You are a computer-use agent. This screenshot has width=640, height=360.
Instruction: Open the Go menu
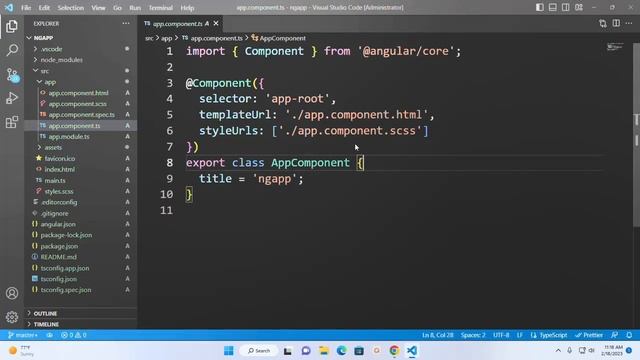coord(118,8)
